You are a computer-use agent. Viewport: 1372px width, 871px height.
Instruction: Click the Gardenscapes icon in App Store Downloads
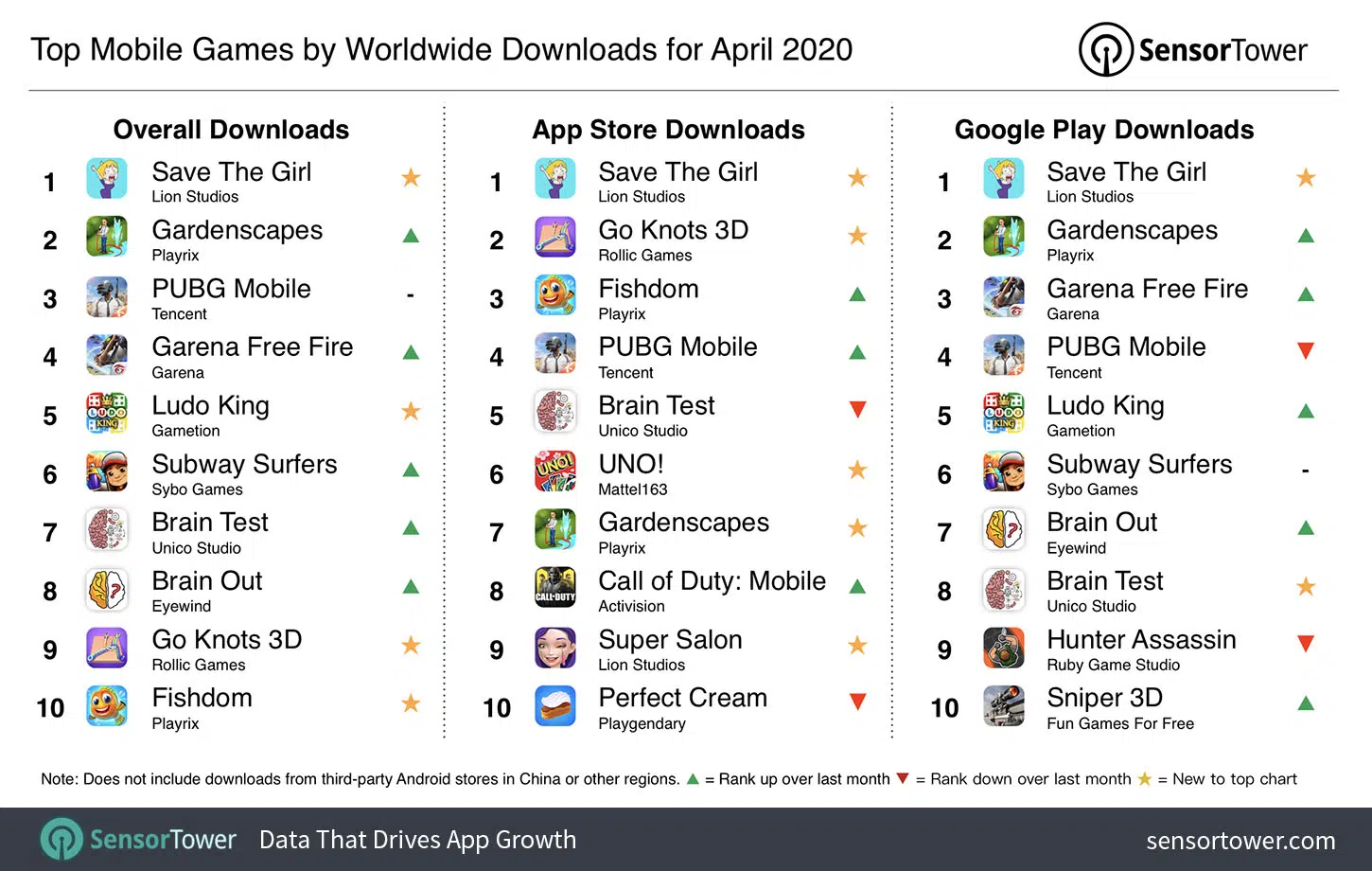(x=555, y=530)
